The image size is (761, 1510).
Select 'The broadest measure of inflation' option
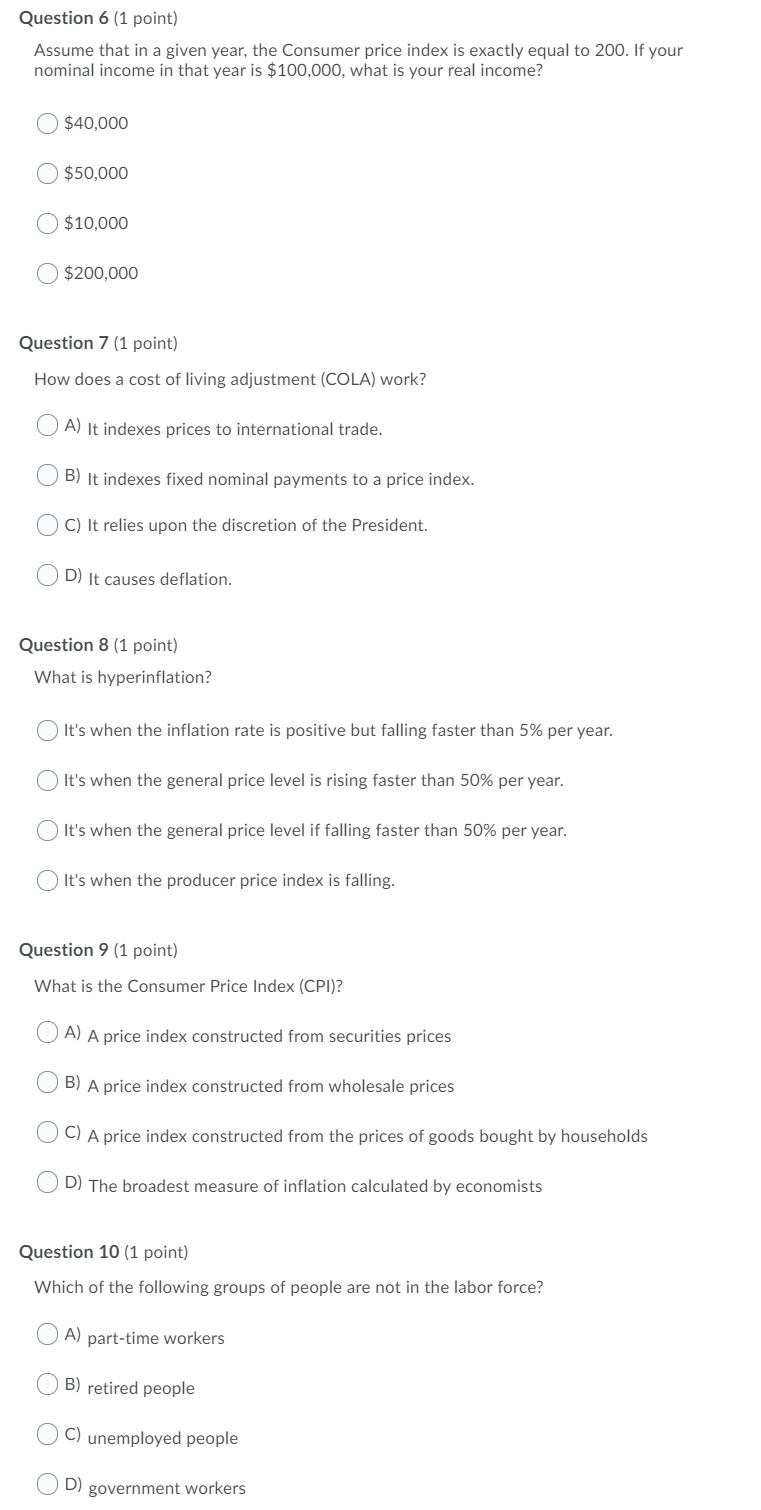46,1182
